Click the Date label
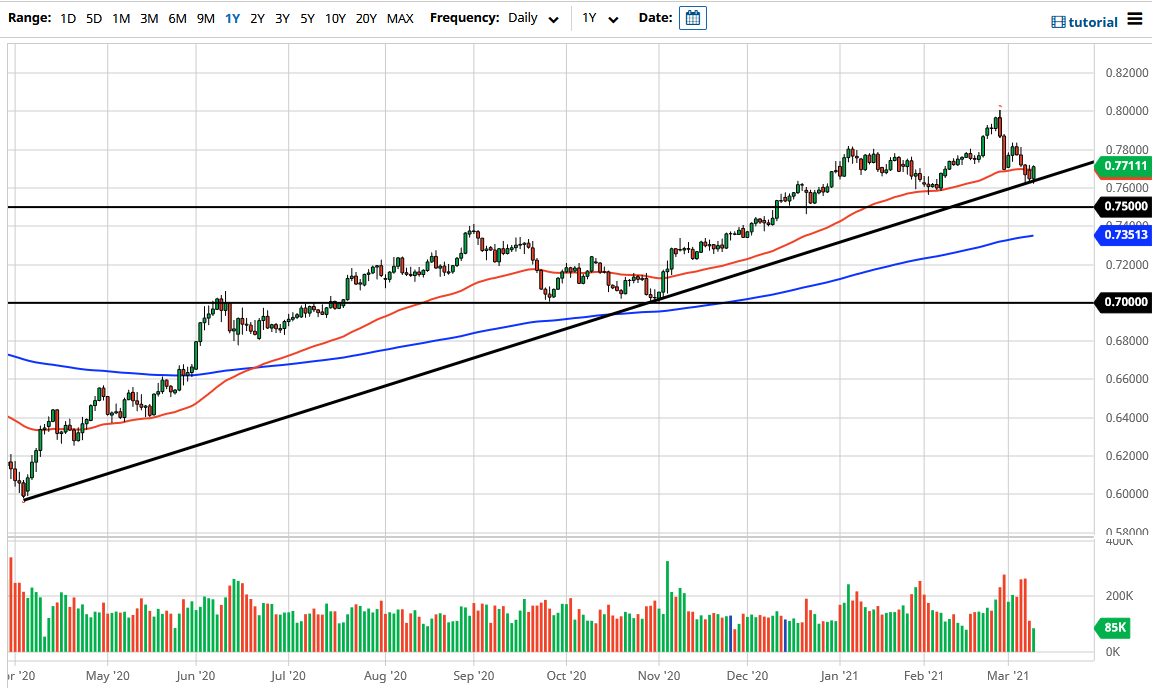 point(655,18)
